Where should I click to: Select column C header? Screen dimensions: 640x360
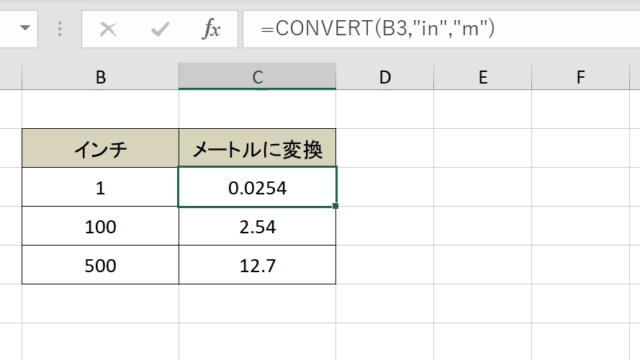pyautogui.click(x=257, y=76)
